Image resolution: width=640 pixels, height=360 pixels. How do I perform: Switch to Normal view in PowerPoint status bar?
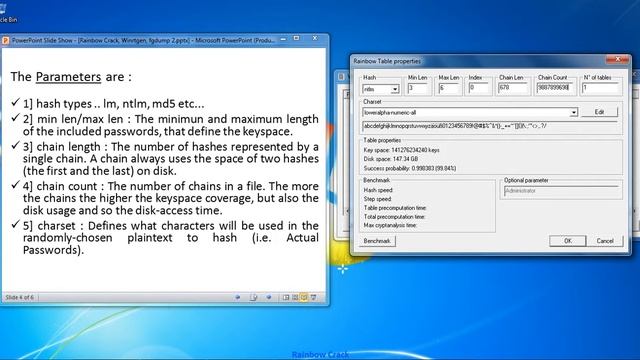(x=286, y=297)
